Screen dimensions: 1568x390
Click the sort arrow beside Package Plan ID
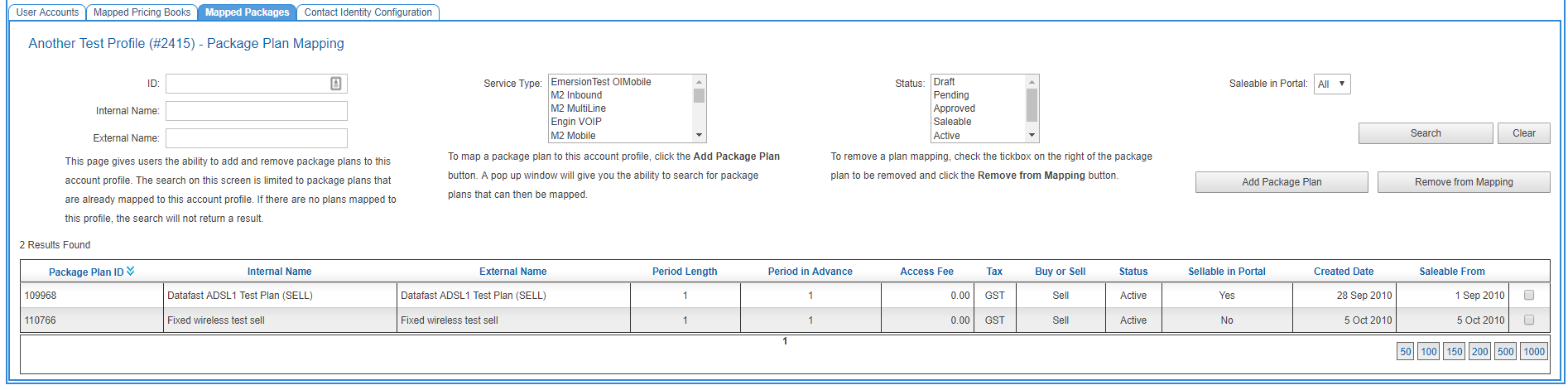pos(131,271)
